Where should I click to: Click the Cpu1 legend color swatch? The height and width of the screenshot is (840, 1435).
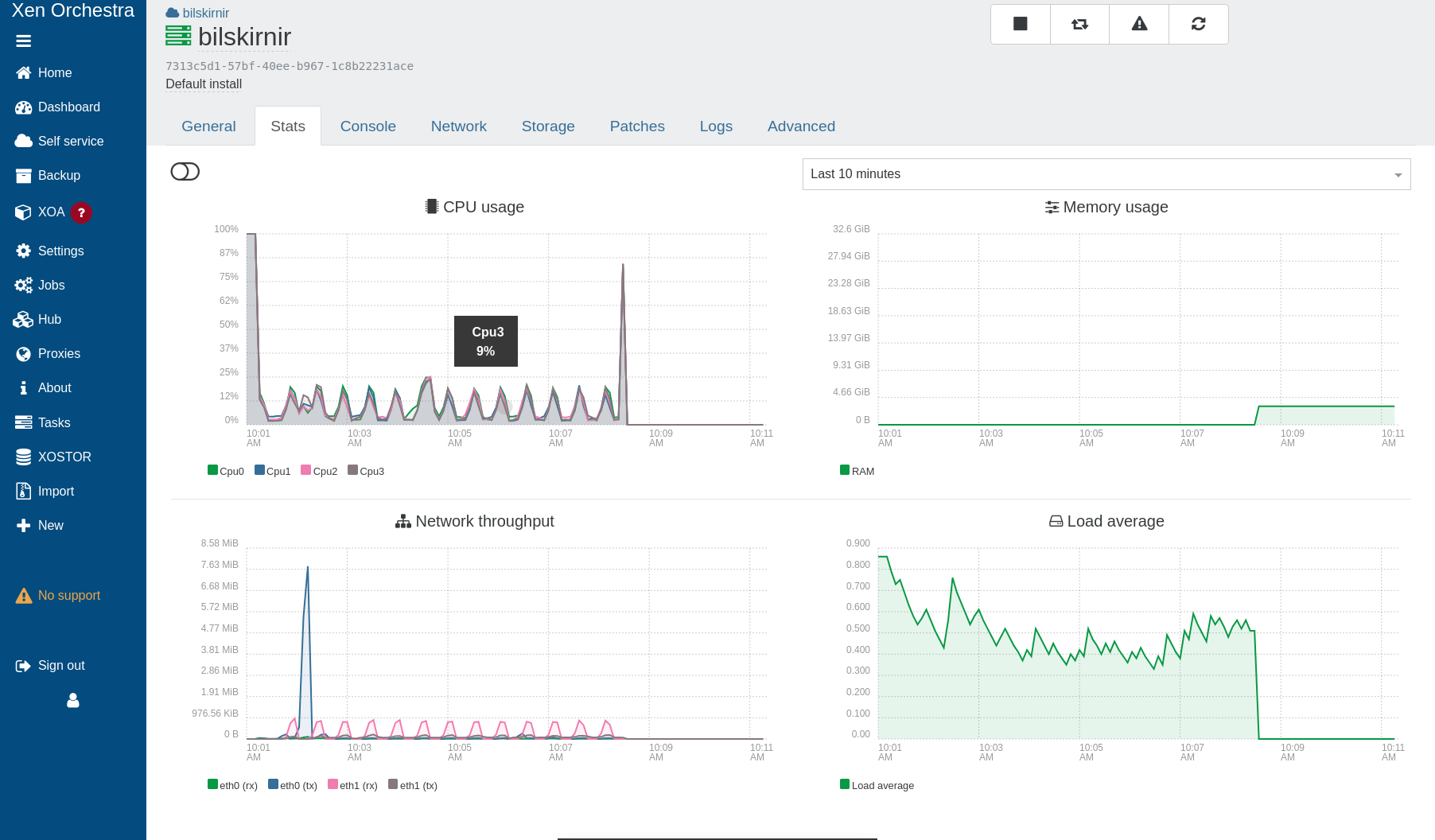[x=259, y=470]
